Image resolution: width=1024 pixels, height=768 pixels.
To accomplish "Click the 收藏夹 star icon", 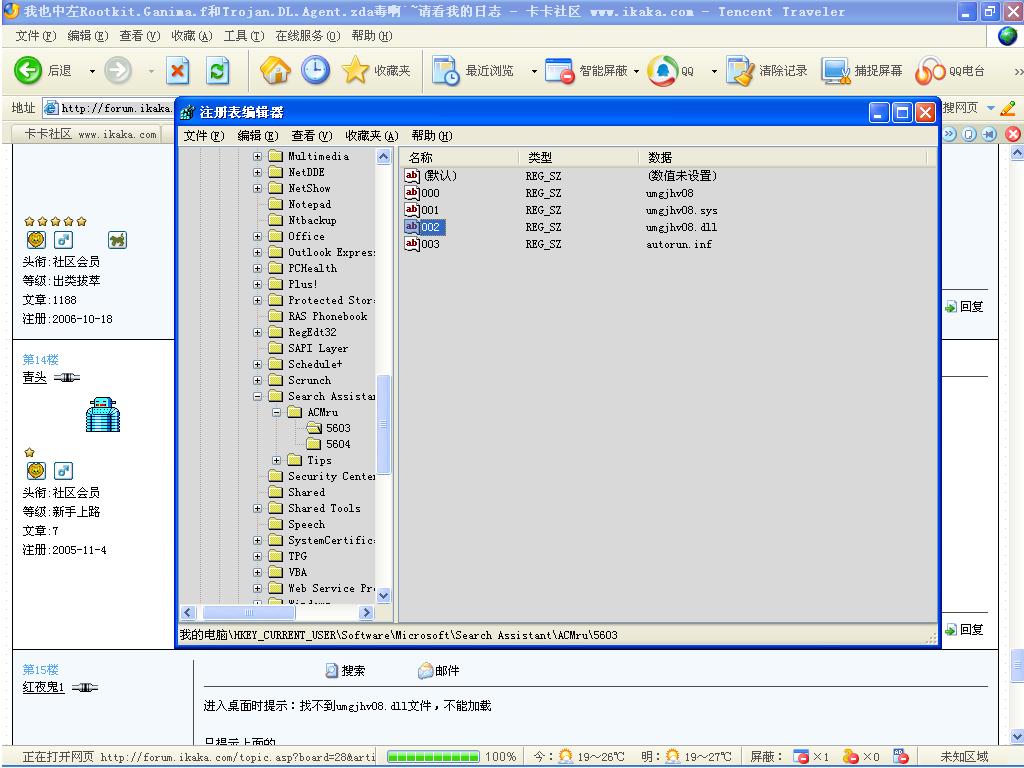I will (356, 71).
